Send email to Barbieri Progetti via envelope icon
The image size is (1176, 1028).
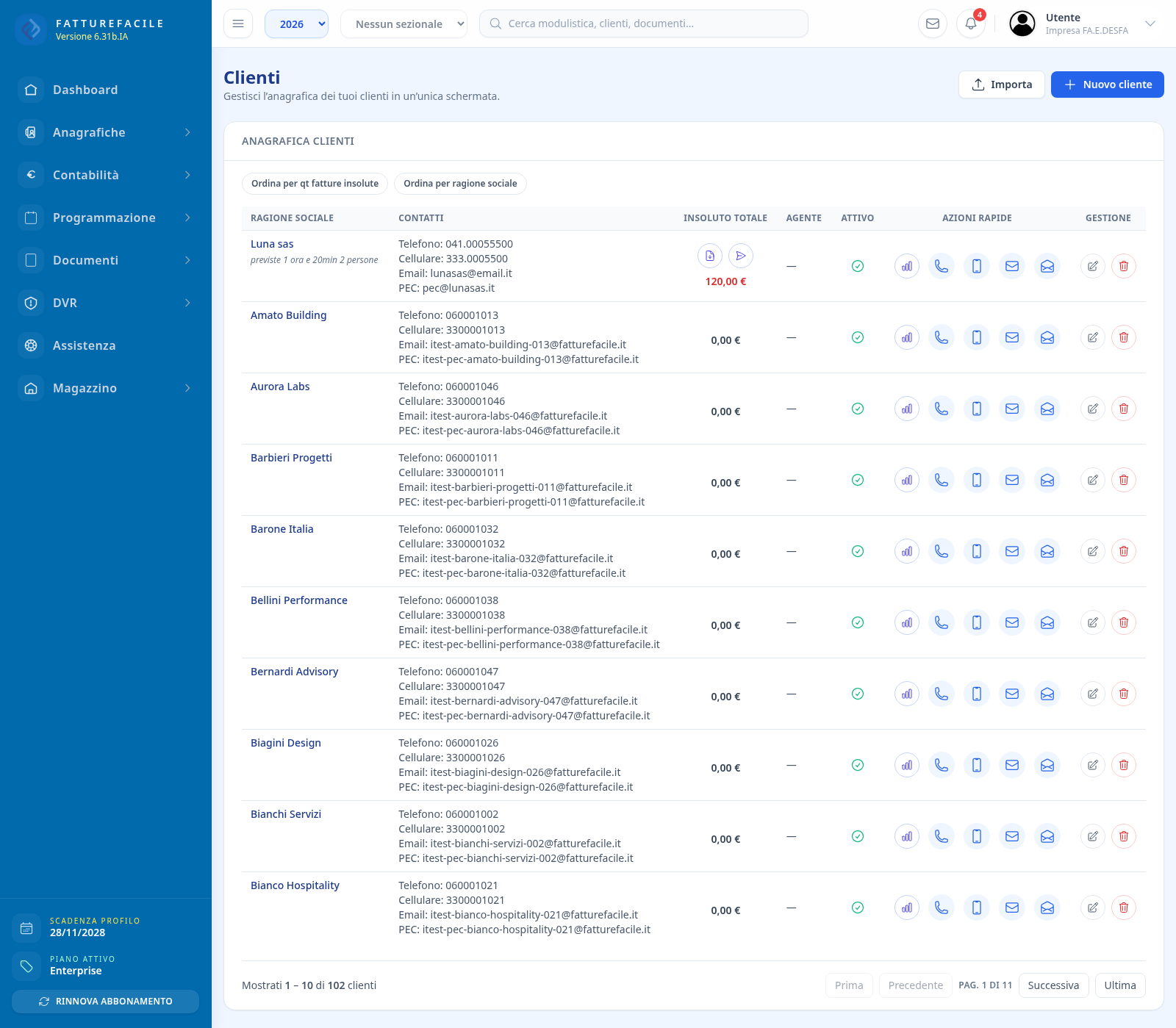click(1012, 480)
